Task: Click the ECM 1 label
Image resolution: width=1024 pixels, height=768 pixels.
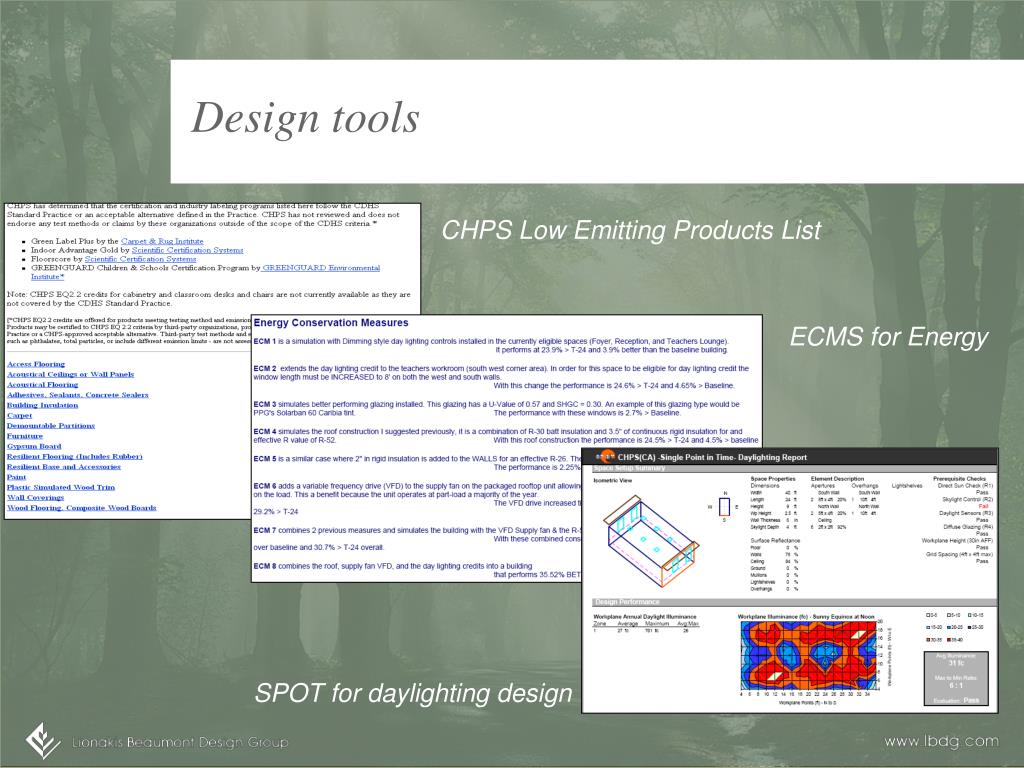Action: (264, 341)
